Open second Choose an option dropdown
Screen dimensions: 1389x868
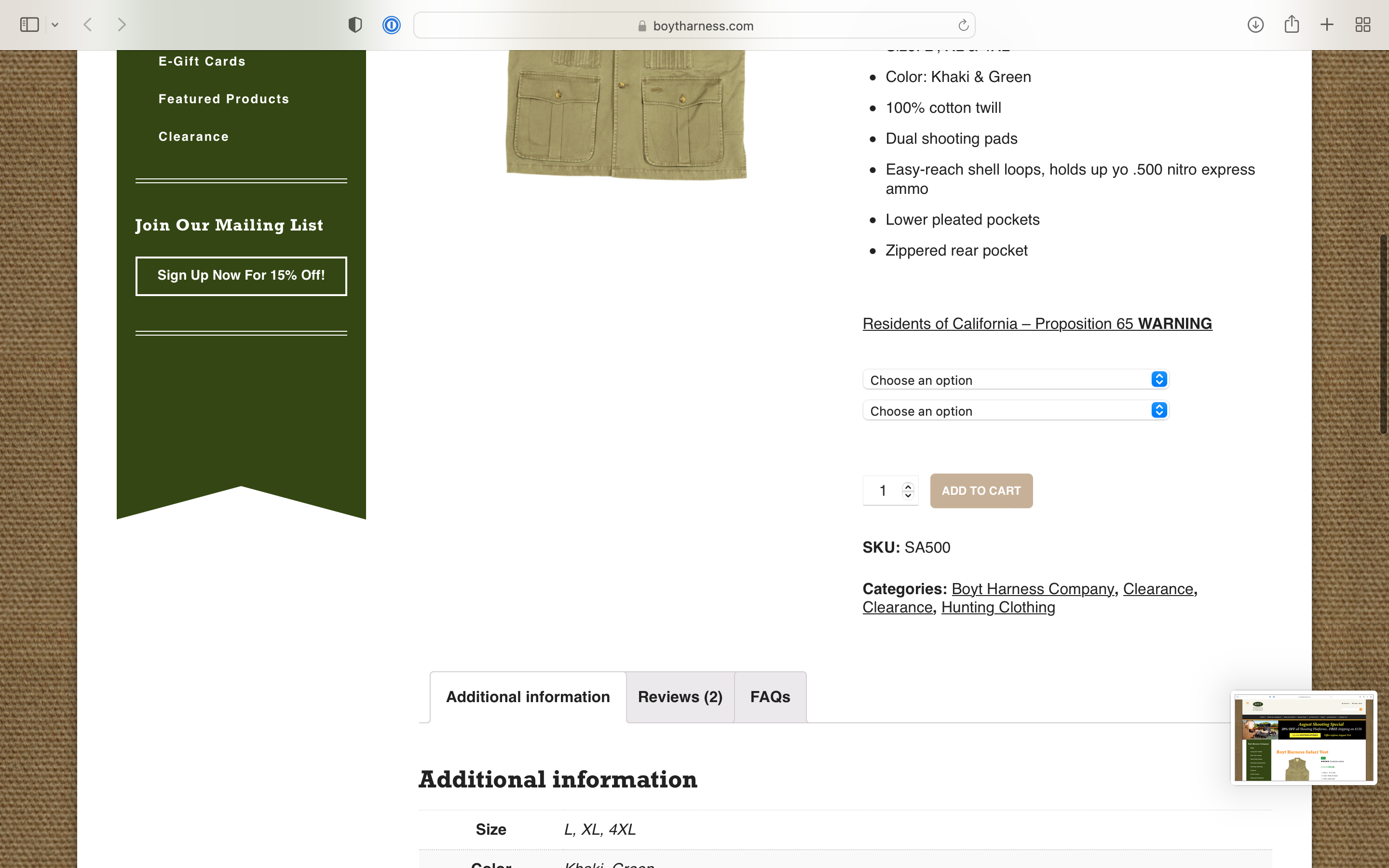click(1015, 410)
